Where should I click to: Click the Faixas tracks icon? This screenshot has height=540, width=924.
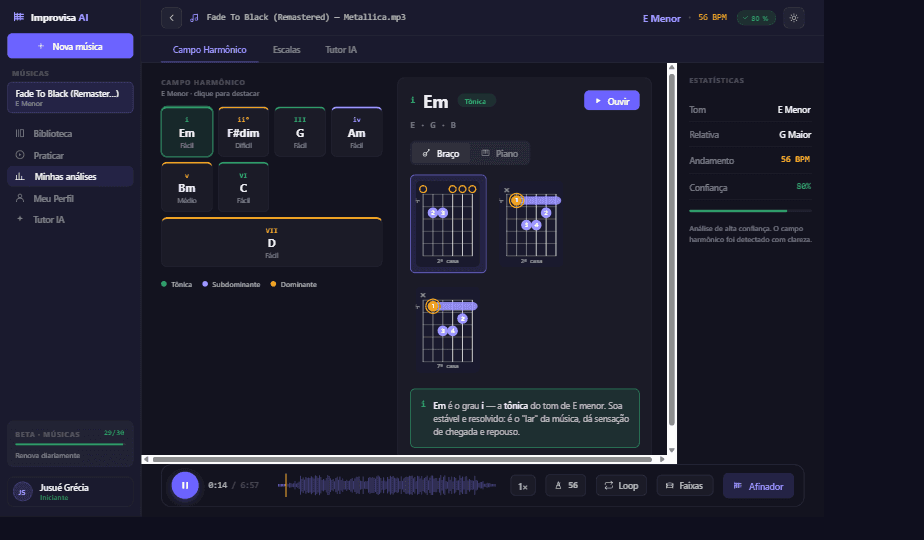[x=669, y=485]
